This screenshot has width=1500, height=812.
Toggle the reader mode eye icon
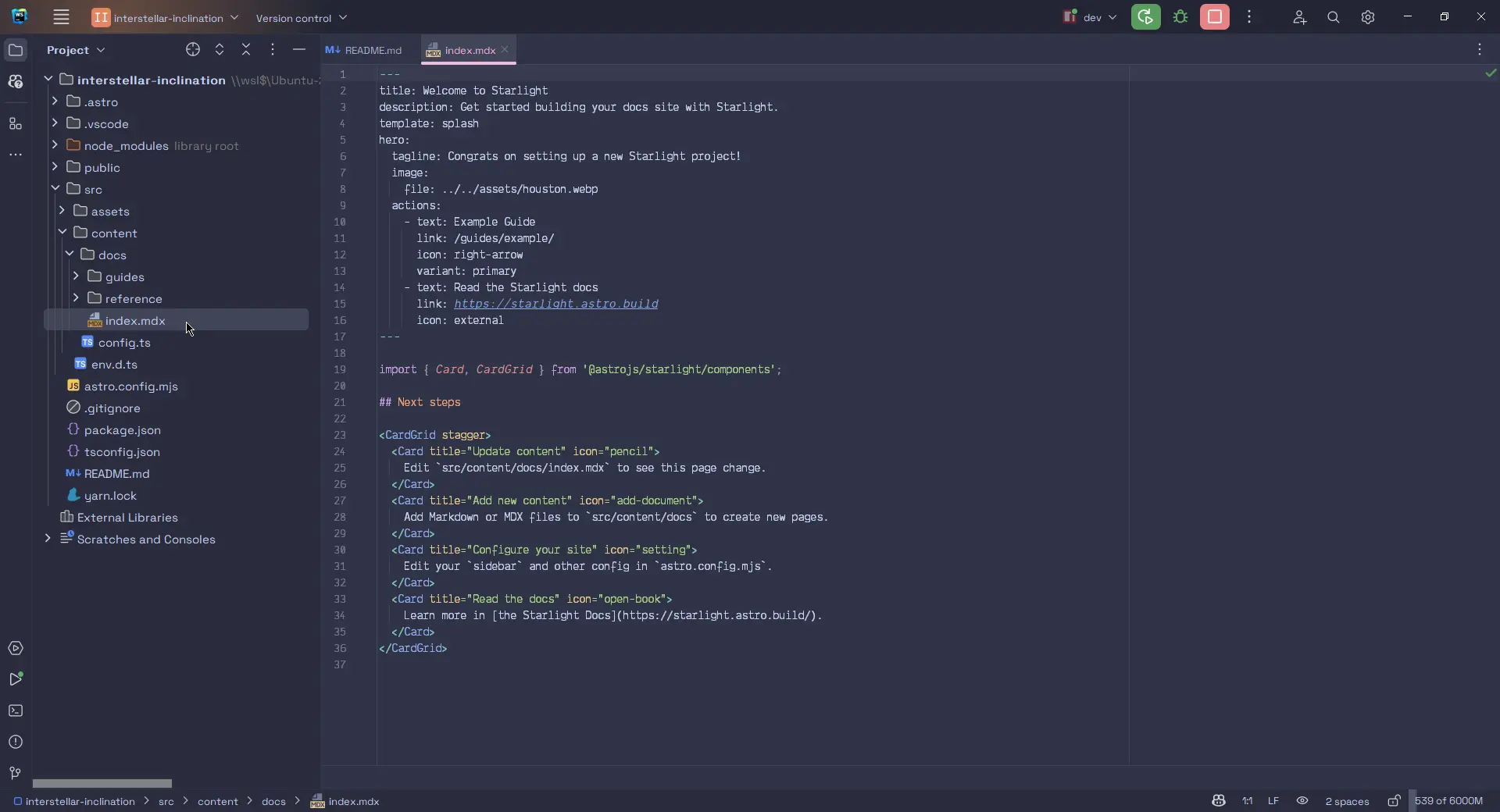(1302, 801)
